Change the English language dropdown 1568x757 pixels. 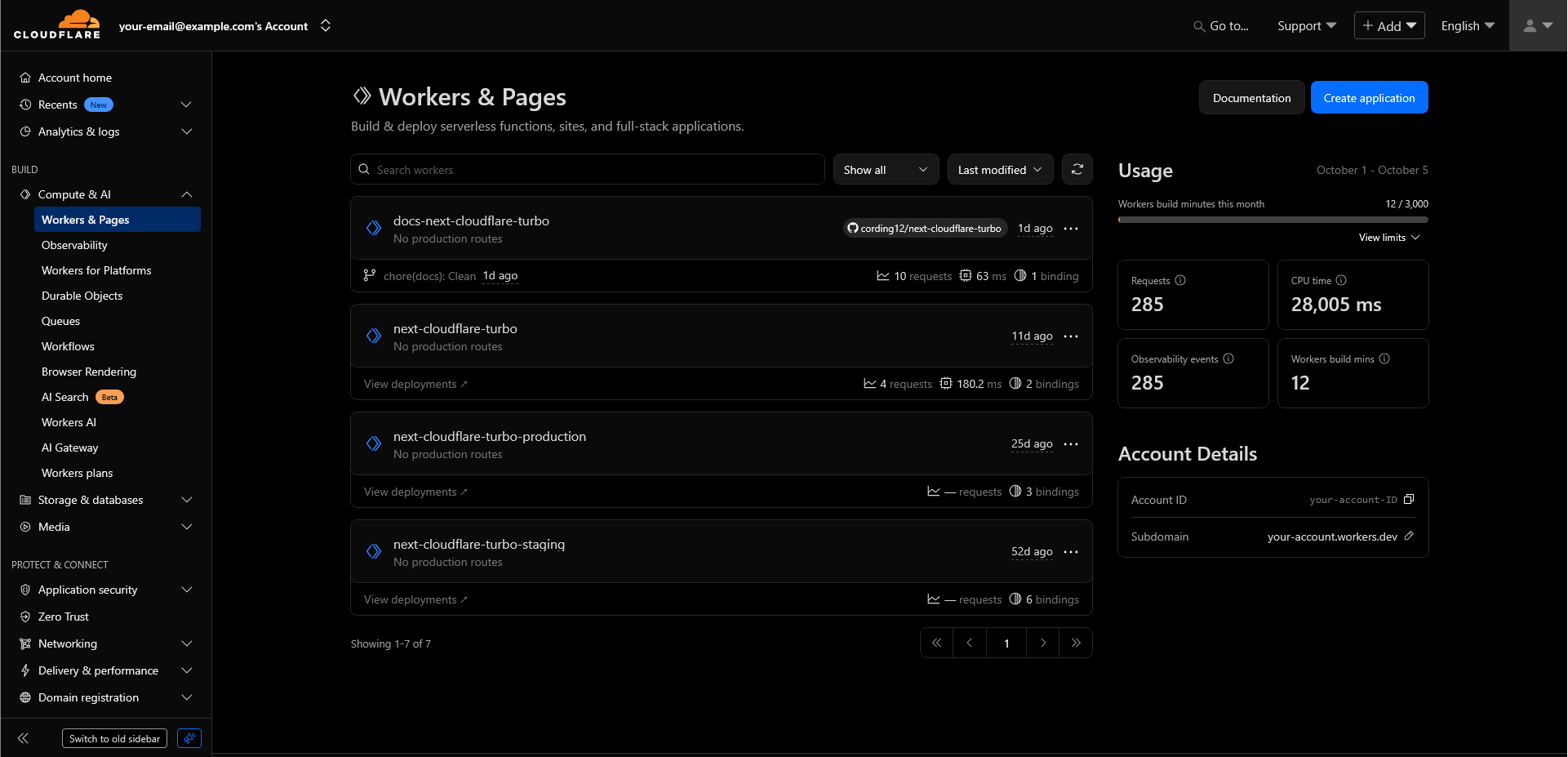click(1468, 26)
